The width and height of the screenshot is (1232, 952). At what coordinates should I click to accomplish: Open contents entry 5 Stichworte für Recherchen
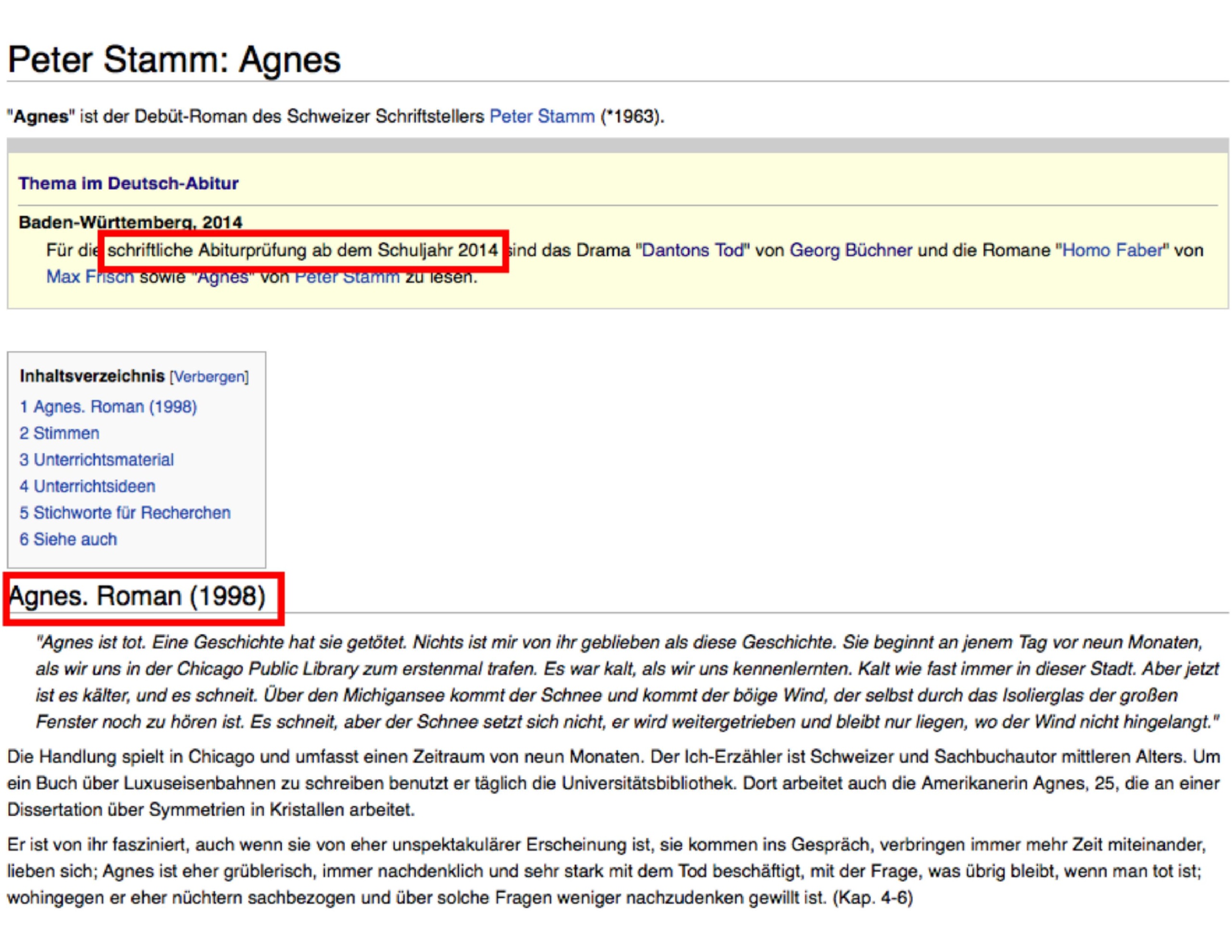[x=125, y=513]
